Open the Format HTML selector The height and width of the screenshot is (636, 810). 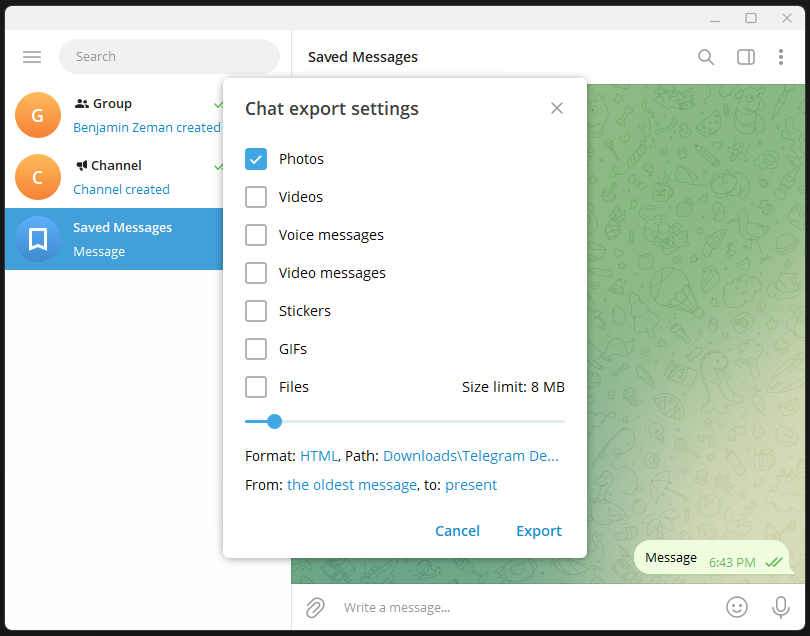[319, 455]
